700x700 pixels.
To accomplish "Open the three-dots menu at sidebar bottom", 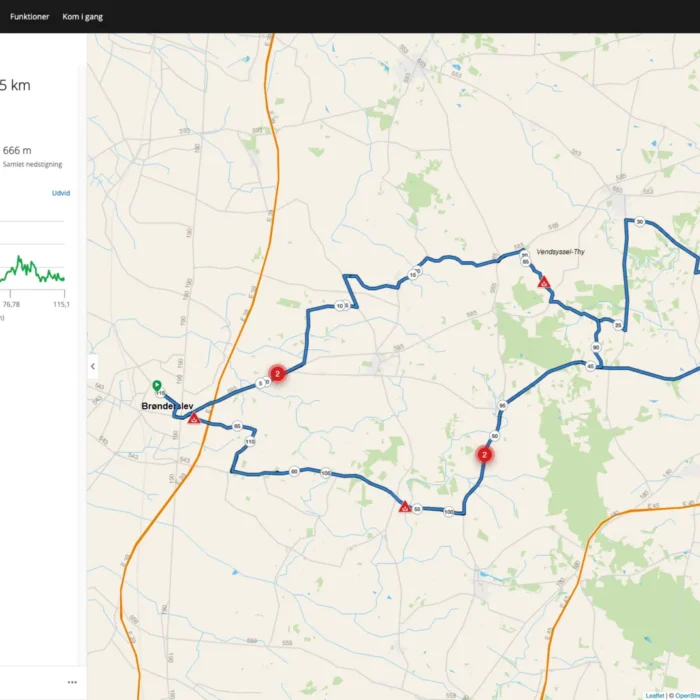I will tap(72, 682).
